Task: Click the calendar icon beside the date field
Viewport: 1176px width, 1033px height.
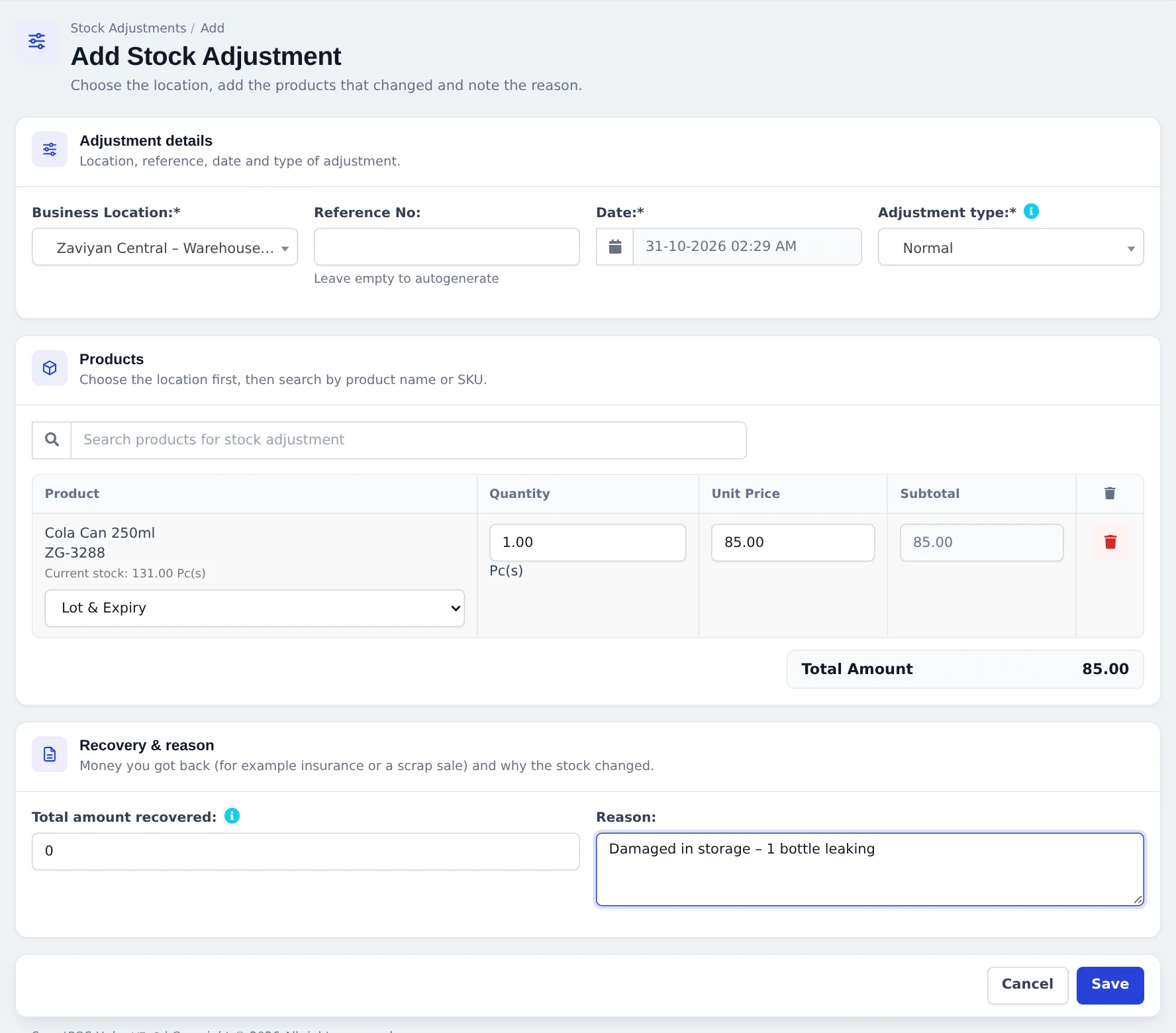Action: tap(615, 247)
